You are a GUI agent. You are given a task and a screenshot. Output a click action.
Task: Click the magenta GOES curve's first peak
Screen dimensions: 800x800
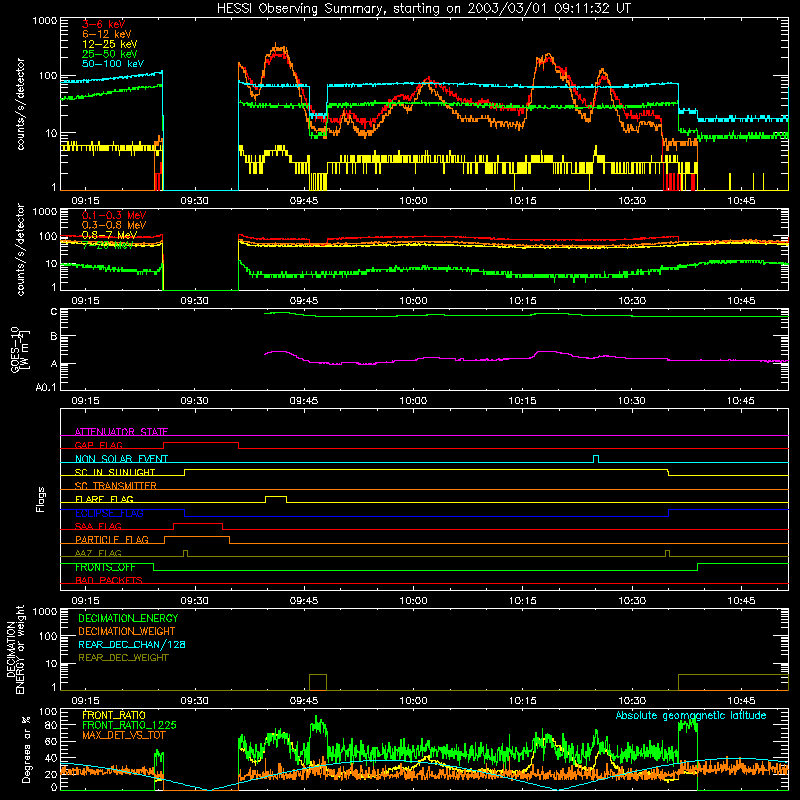(x=278, y=352)
